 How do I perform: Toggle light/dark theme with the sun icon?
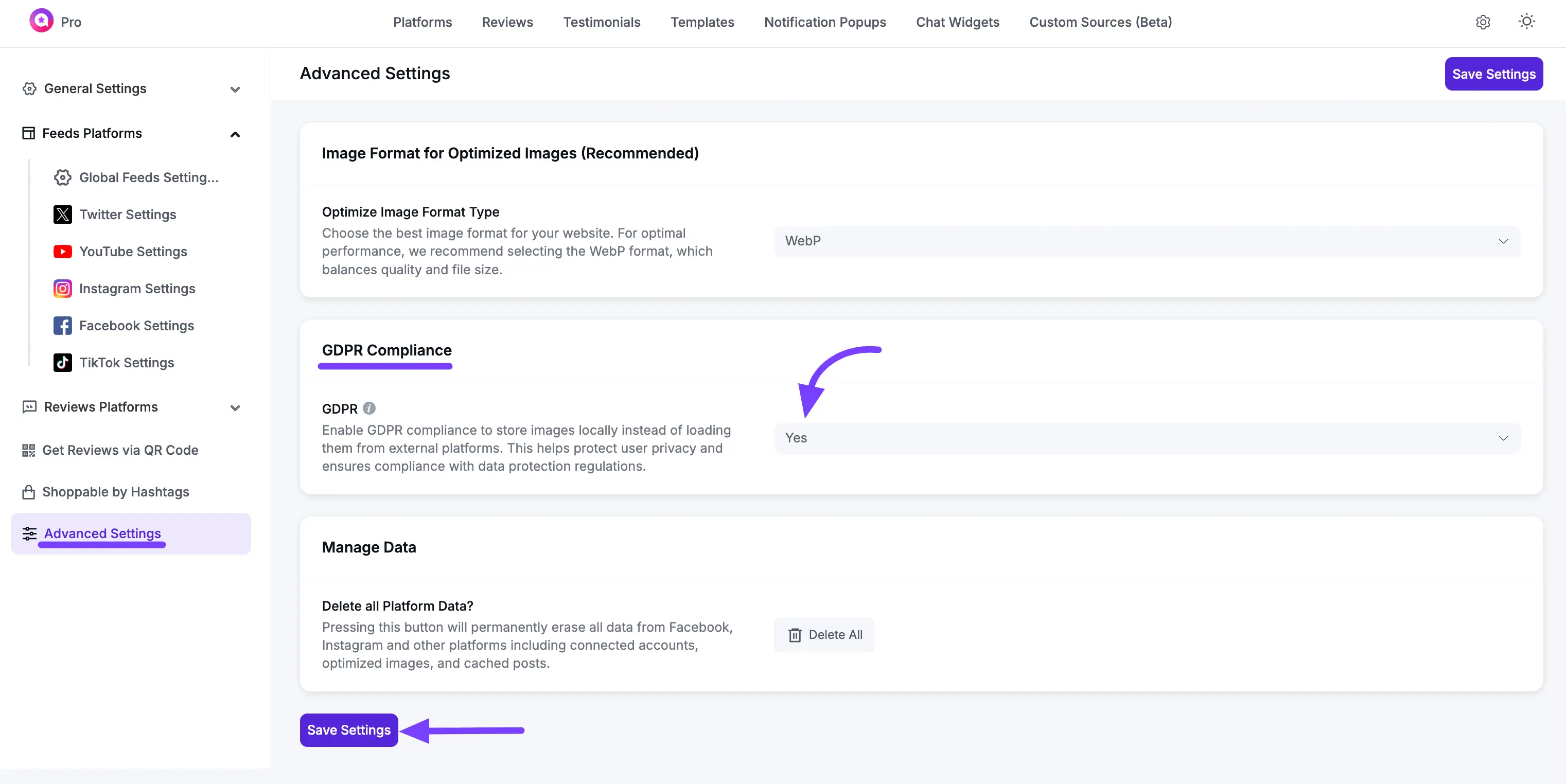coord(1527,22)
